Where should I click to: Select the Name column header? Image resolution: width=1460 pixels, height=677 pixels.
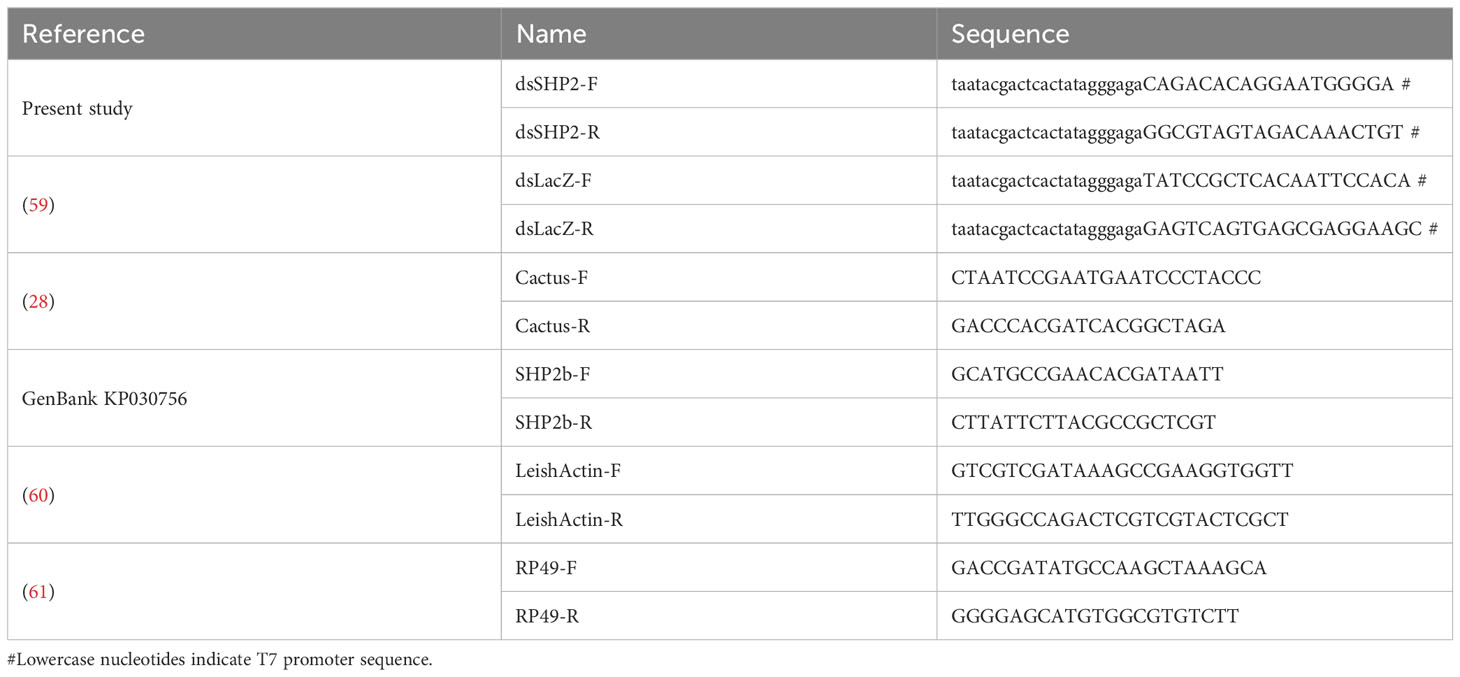[x=551, y=34]
